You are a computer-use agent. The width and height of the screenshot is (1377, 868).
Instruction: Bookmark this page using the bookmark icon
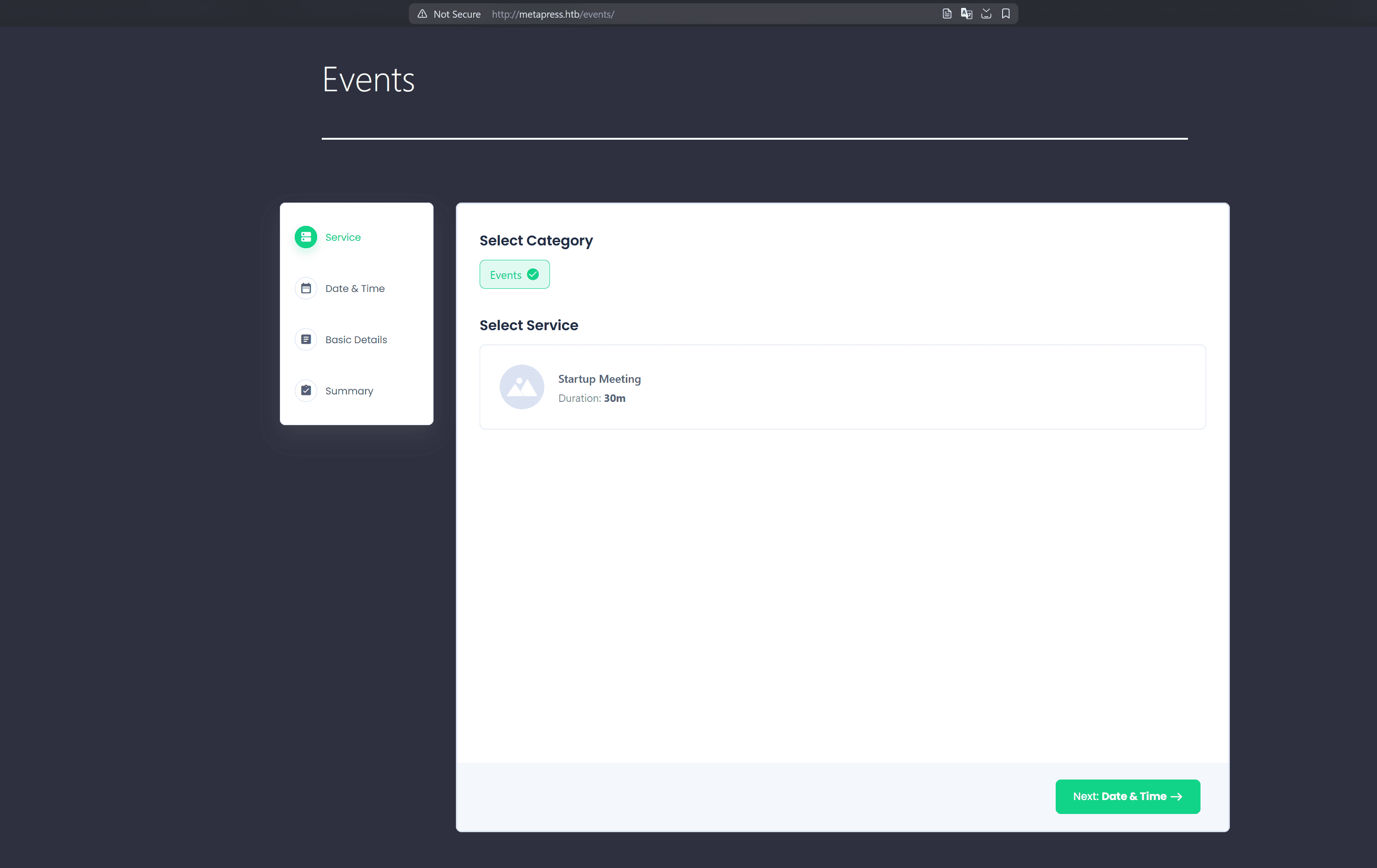pyautogui.click(x=1006, y=13)
